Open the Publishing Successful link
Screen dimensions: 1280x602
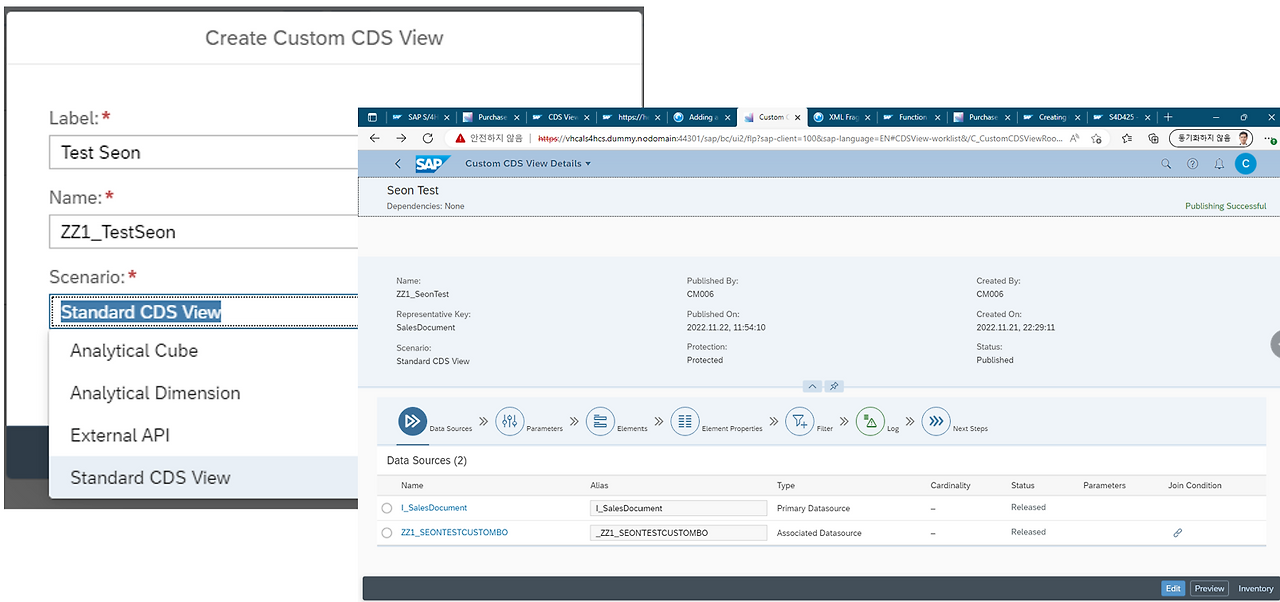point(1225,206)
